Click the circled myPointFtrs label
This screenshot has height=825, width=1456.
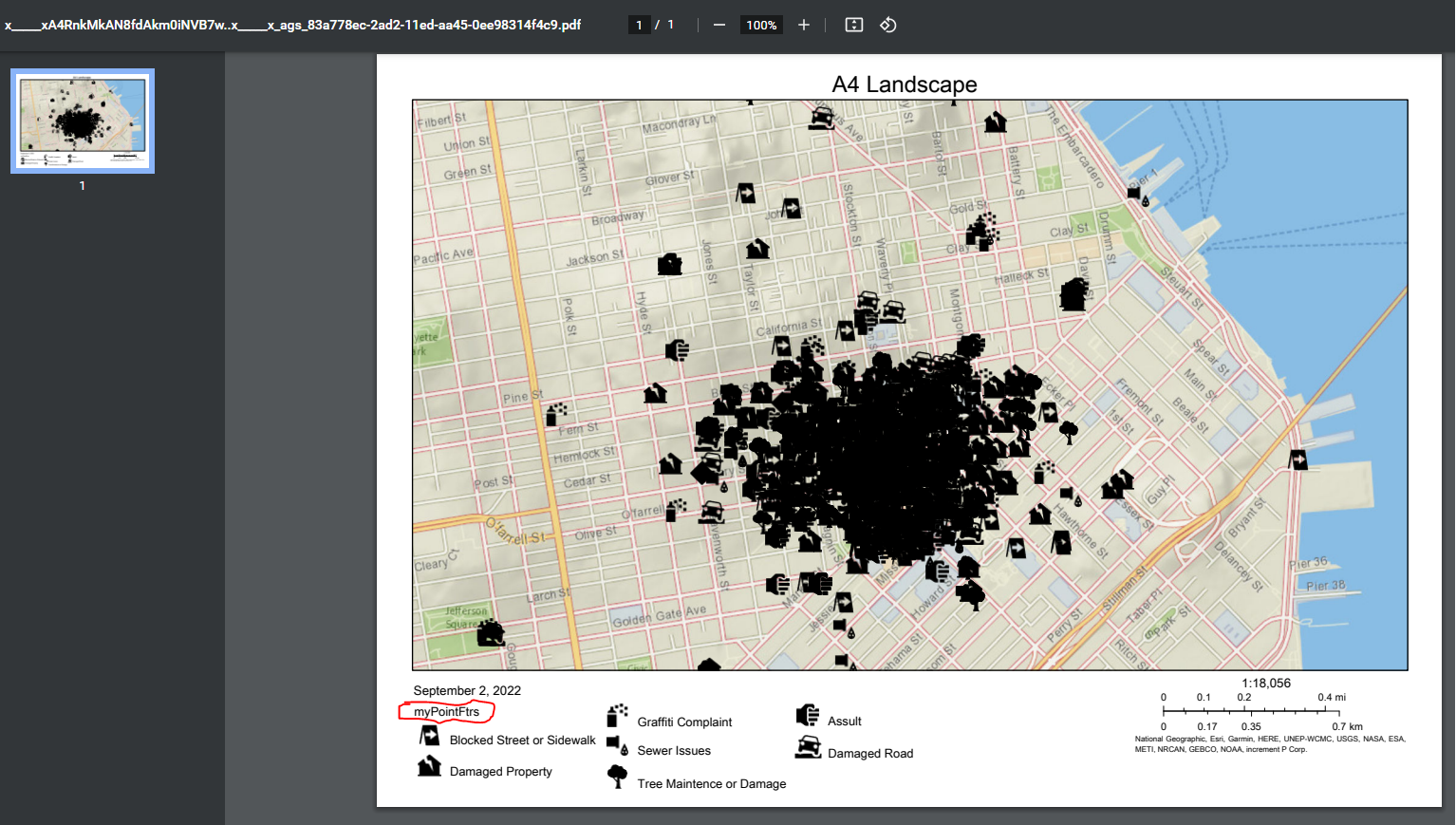coord(446,710)
